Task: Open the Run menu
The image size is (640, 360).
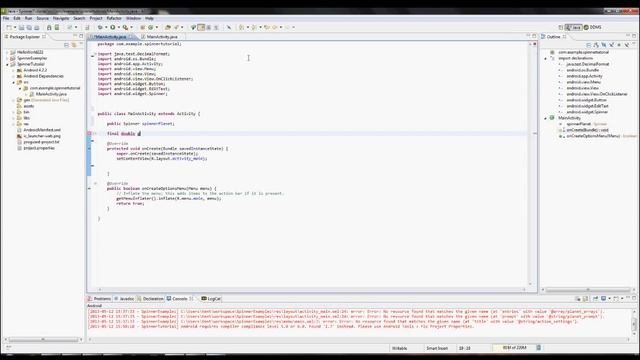Action: [28, 18]
